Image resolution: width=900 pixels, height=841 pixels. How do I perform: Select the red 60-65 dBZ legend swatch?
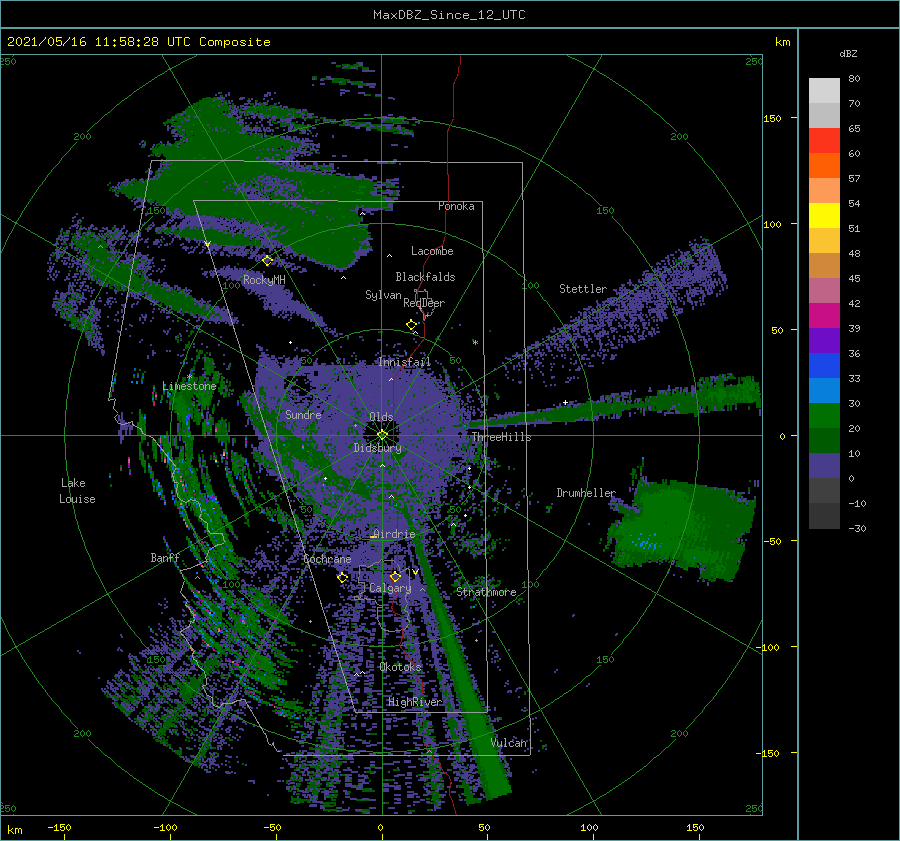click(x=824, y=140)
